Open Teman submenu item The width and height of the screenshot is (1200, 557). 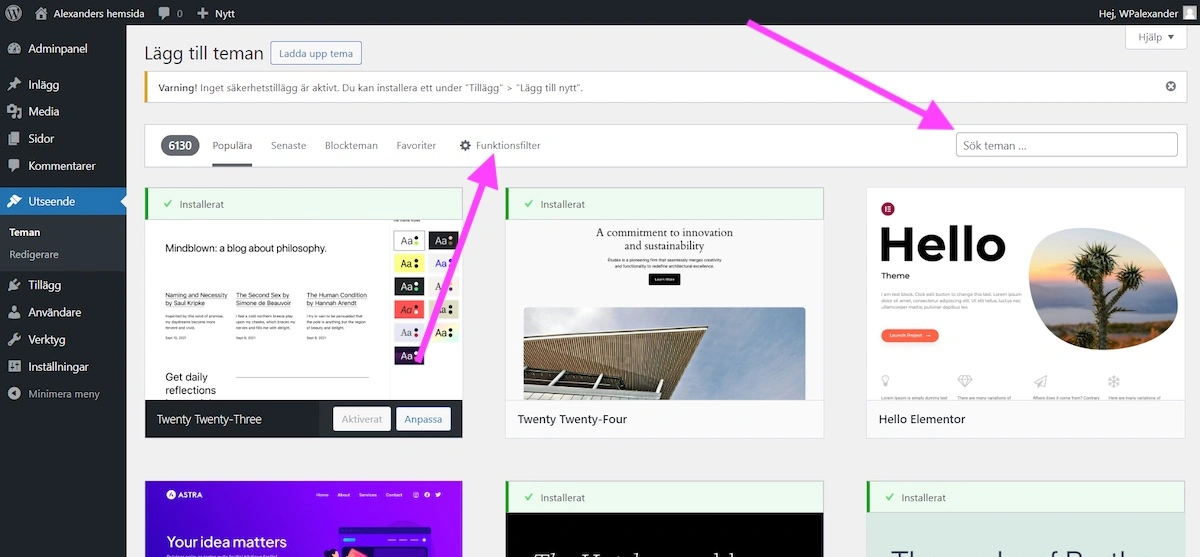tap(25, 232)
